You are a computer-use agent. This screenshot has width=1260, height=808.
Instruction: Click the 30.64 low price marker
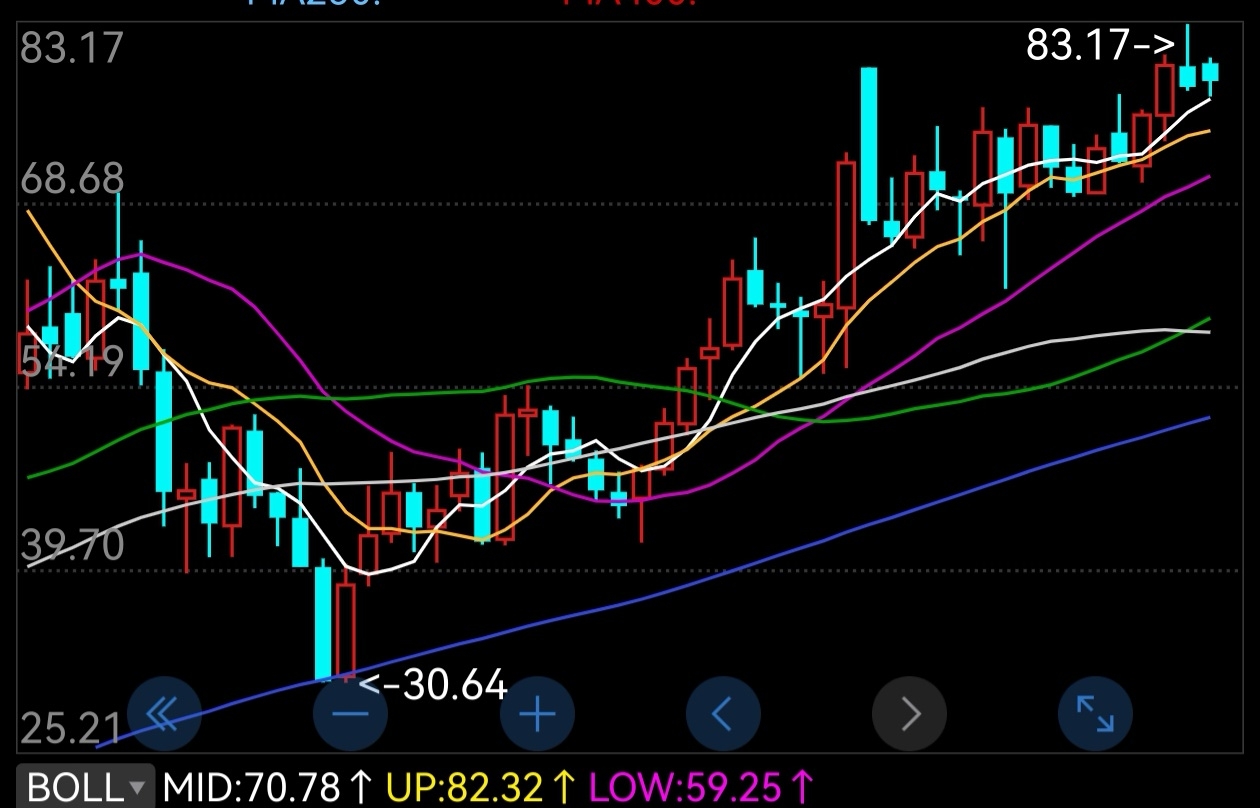(x=433, y=685)
